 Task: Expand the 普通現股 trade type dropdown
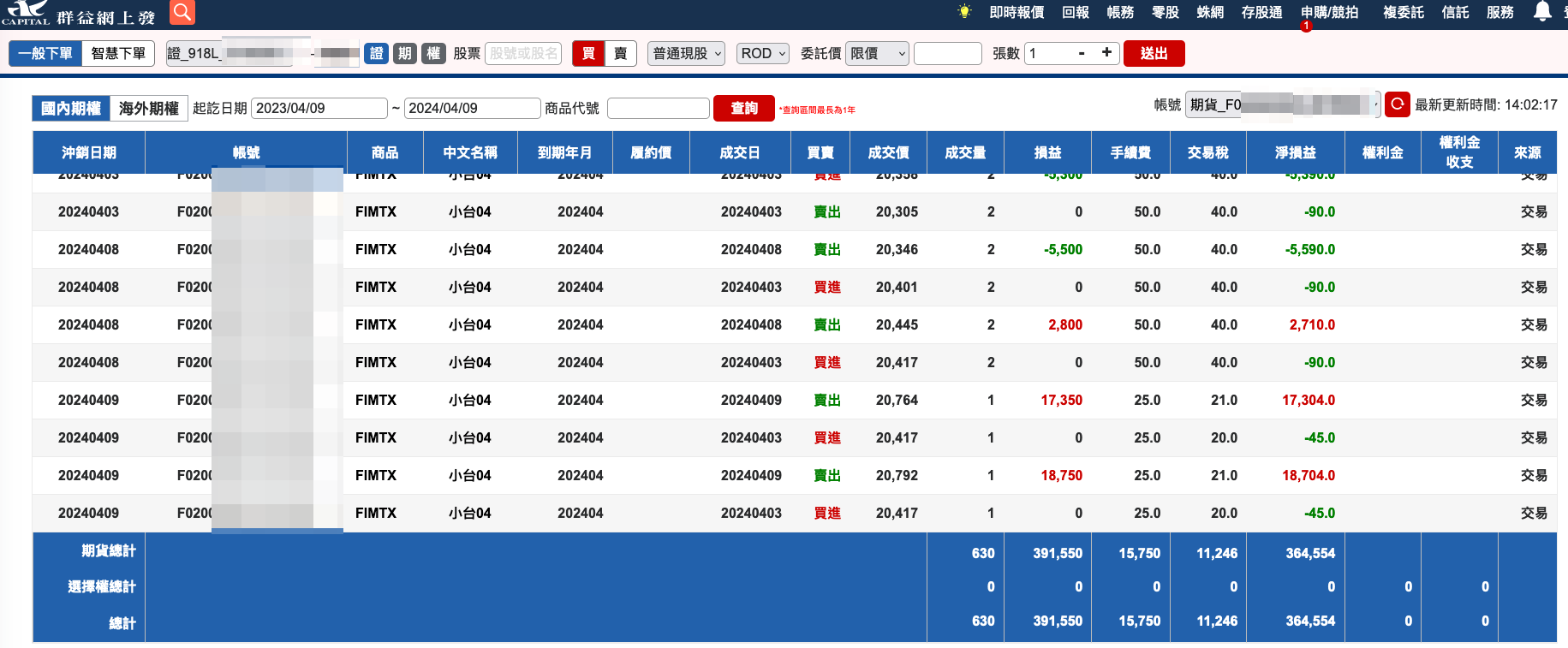pyautogui.click(x=686, y=53)
